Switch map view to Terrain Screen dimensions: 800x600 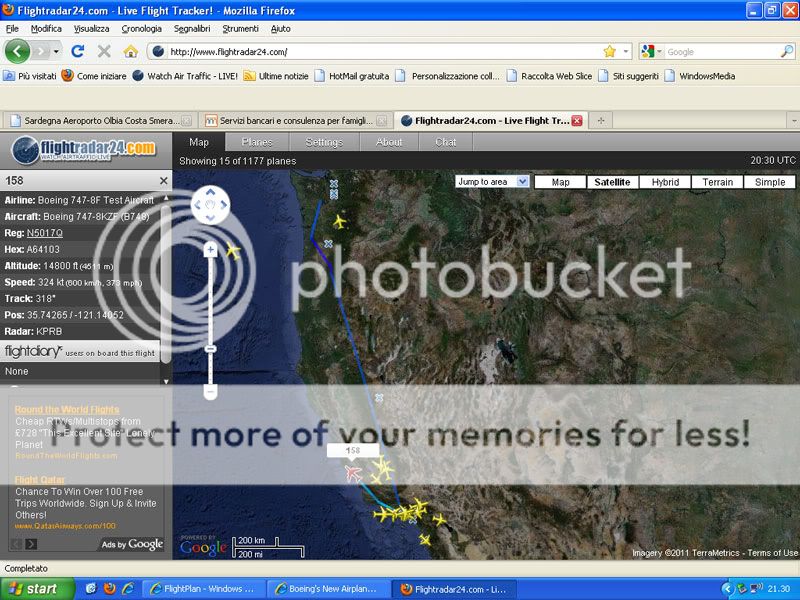(717, 182)
